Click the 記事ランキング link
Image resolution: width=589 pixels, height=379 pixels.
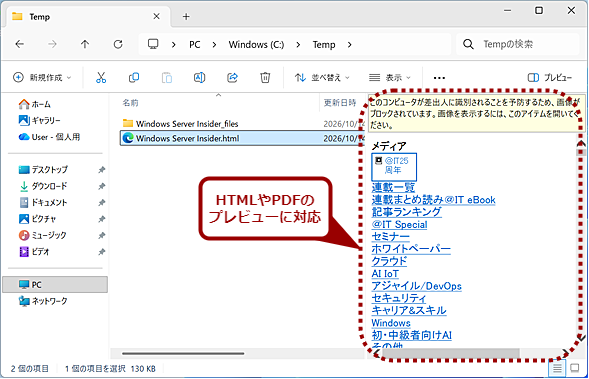[406, 212]
